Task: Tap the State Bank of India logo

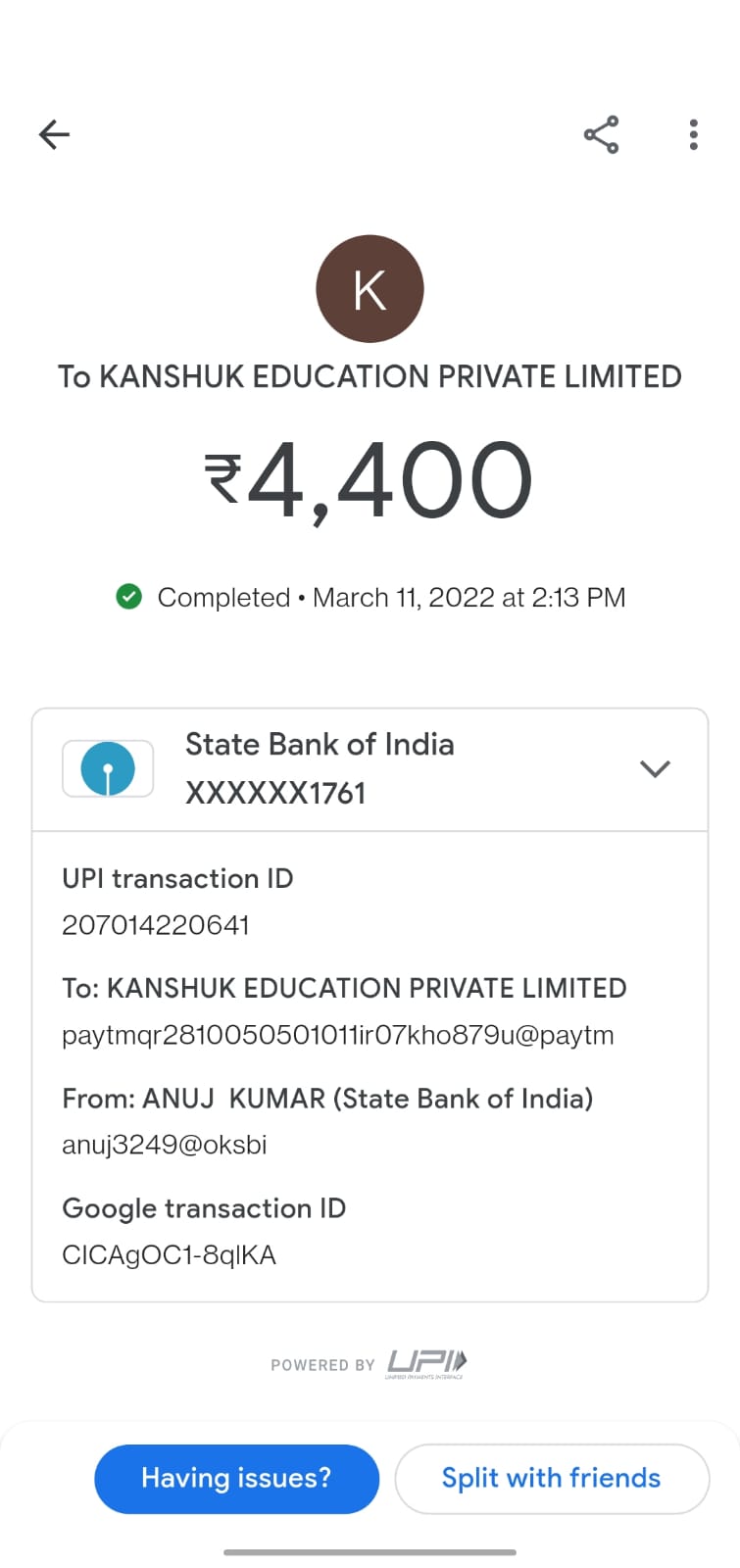Action: point(108,768)
